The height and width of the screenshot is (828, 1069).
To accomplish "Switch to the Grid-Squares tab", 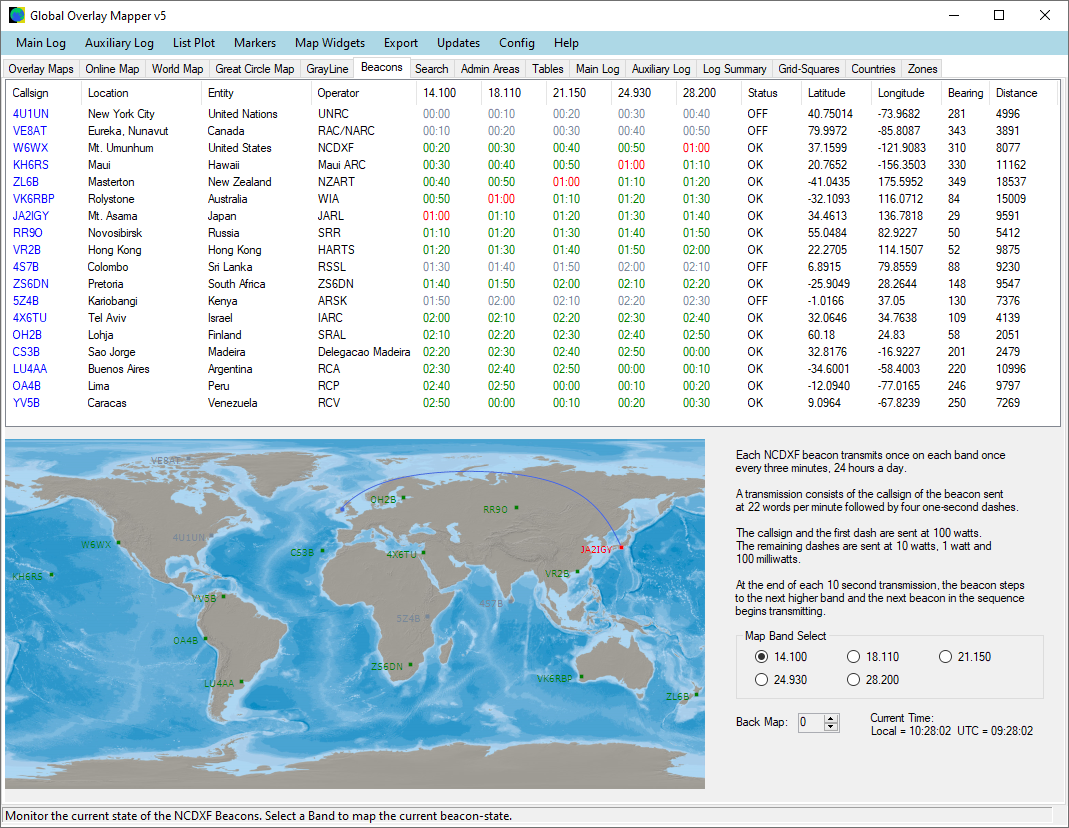I will (x=809, y=69).
